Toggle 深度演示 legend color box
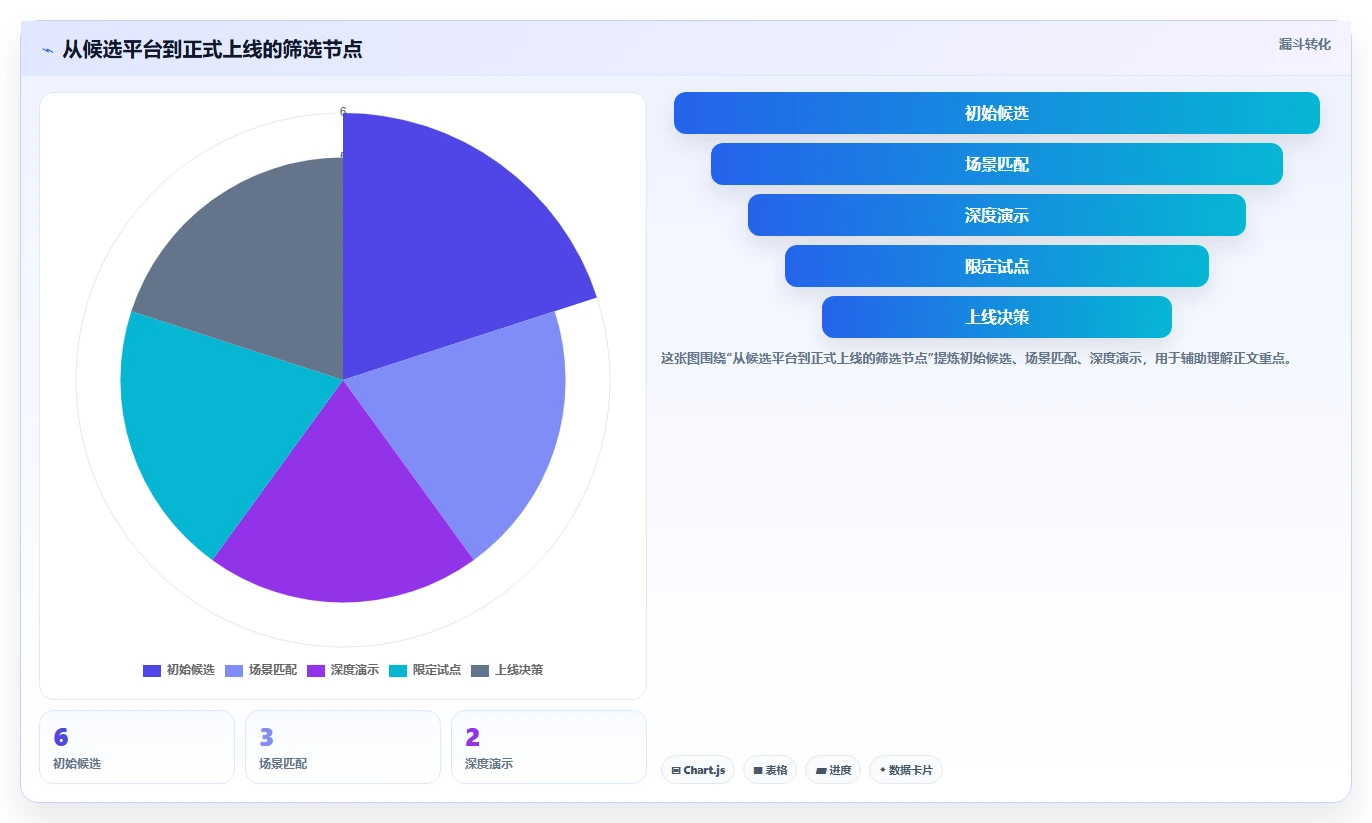This screenshot has width=1372, height=823. pos(316,670)
